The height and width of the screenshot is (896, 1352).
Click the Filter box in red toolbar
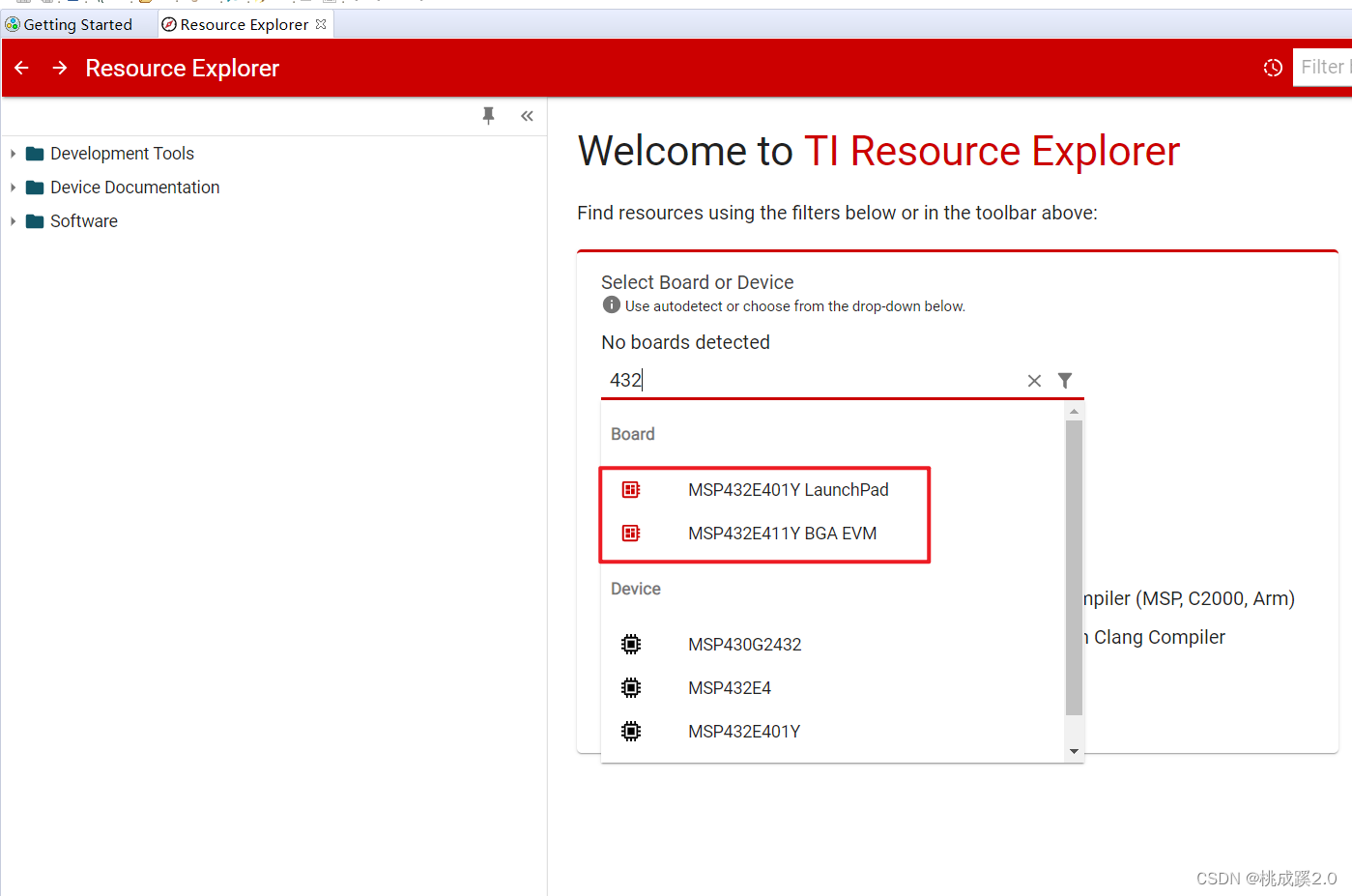1322,67
